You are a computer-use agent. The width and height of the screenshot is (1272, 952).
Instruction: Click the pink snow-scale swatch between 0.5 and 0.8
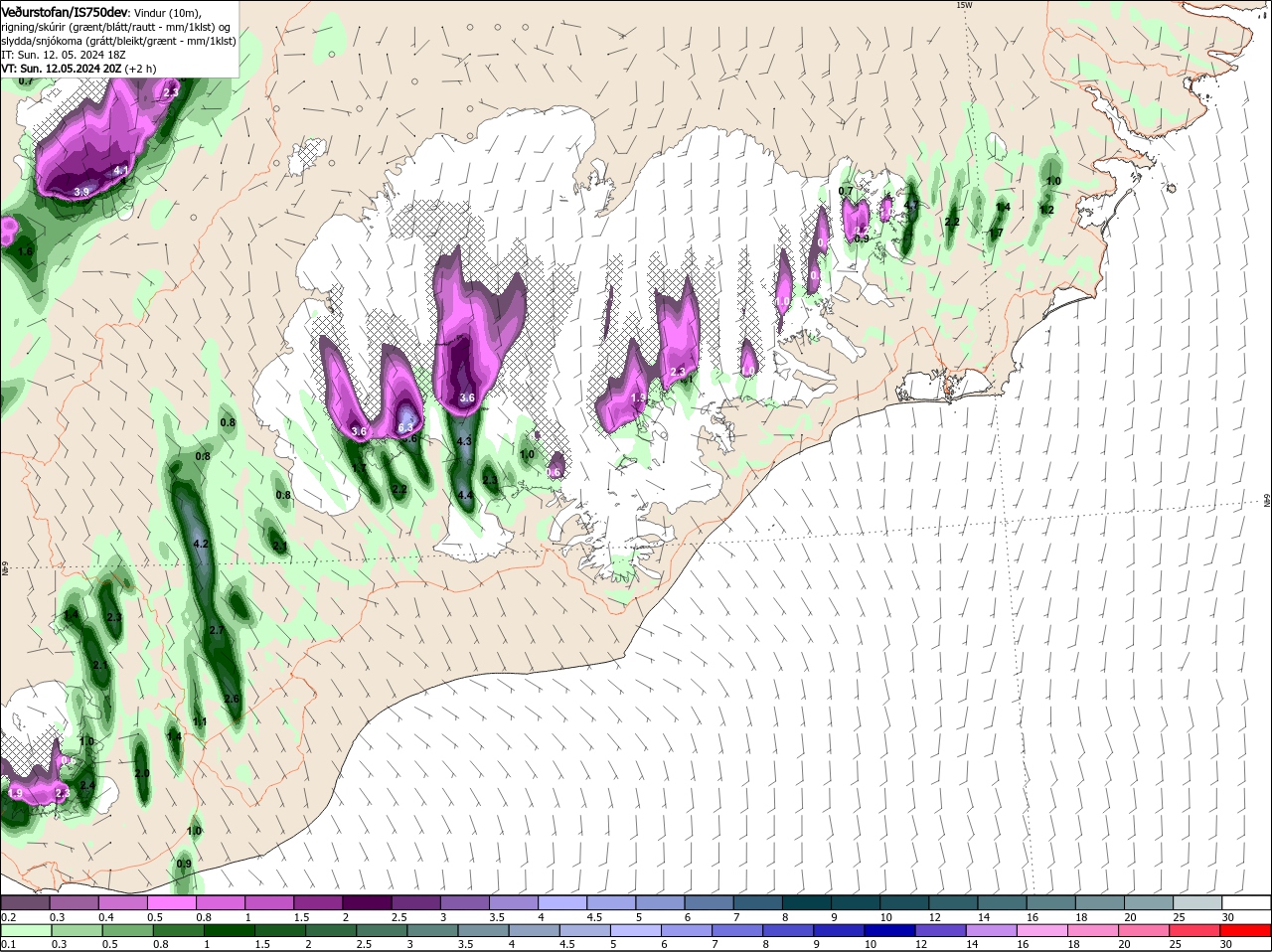[172, 903]
